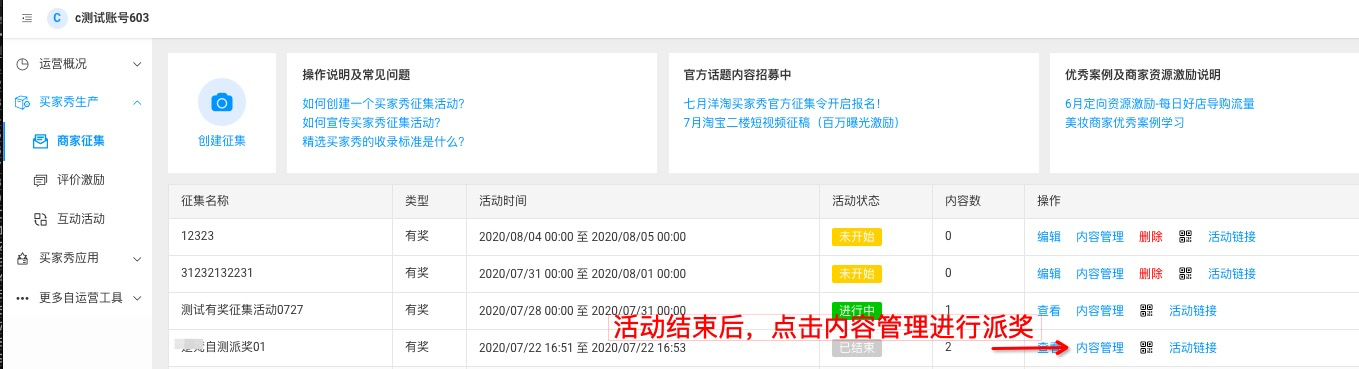Open 评价激励 menu item
Image resolution: width=1359 pixels, height=369 pixels.
pos(81,180)
